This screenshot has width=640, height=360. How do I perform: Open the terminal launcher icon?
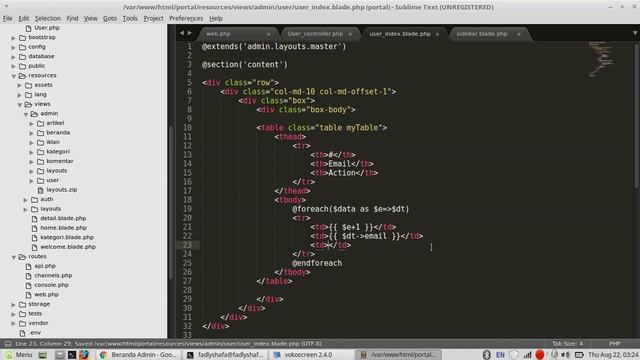tap(72, 355)
